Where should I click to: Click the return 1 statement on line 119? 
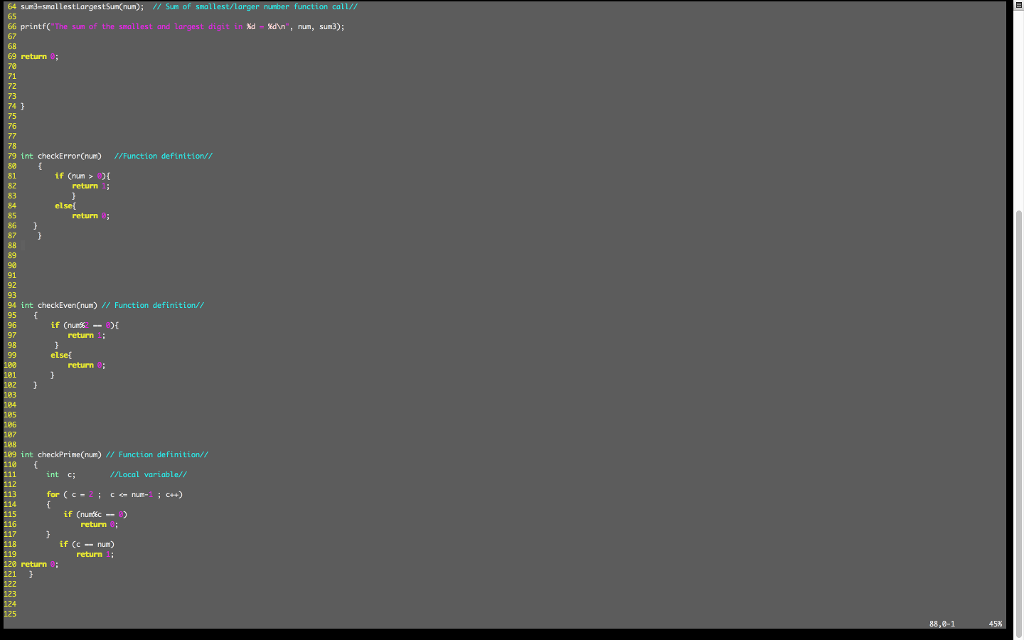pos(95,554)
